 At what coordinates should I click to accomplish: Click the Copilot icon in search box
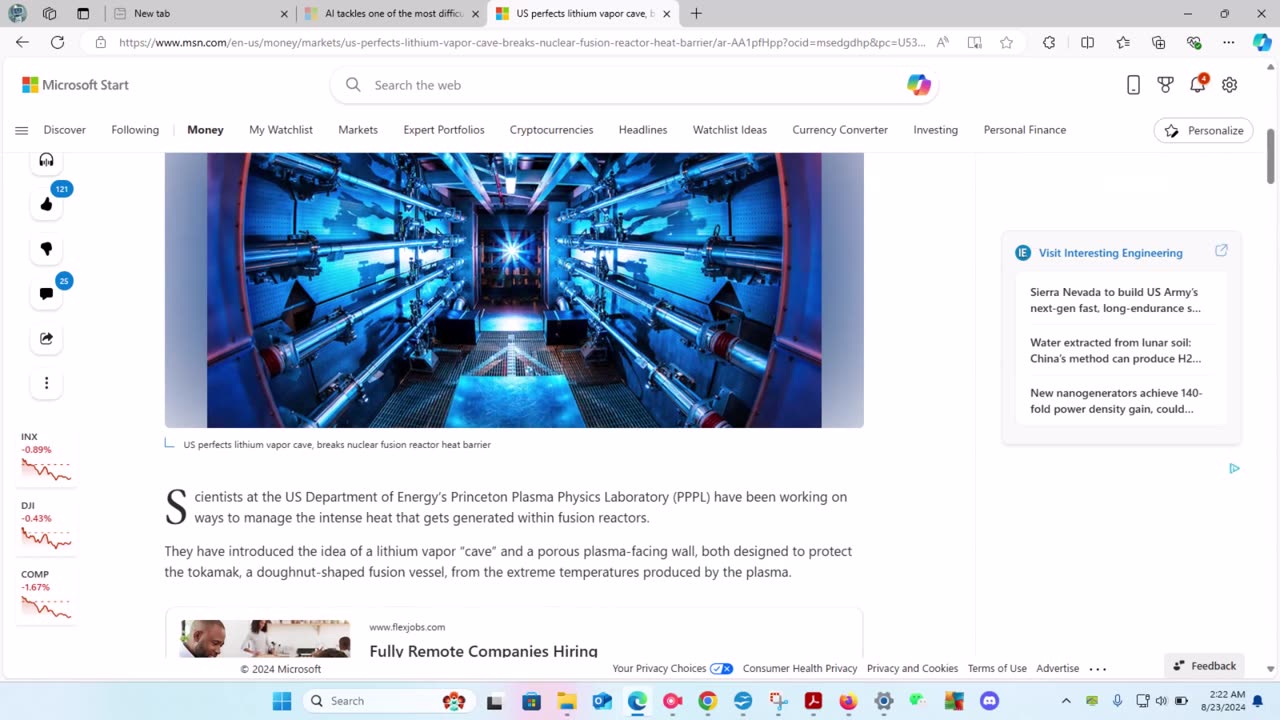point(918,85)
